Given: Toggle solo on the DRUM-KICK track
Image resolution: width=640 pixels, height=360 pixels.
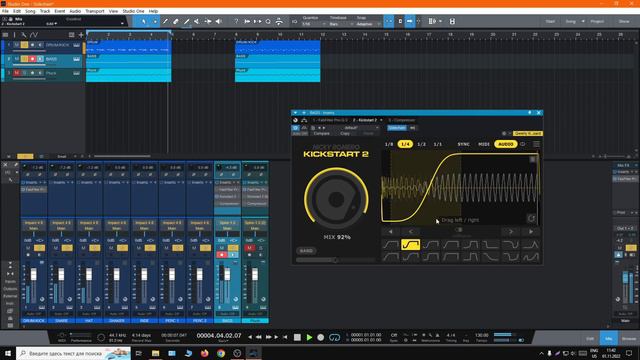Looking at the screenshot, I should pyautogui.click(x=24, y=45).
